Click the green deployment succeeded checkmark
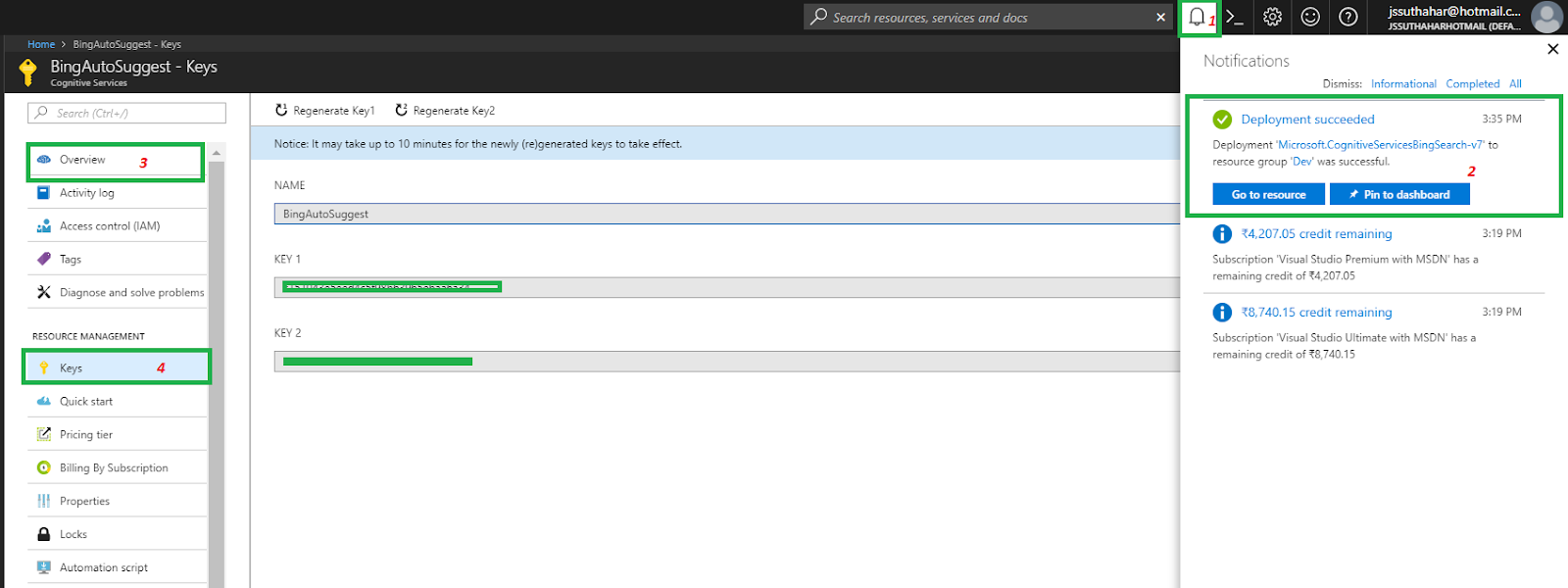Viewport: 1568px width, 588px height. click(1222, 120)
